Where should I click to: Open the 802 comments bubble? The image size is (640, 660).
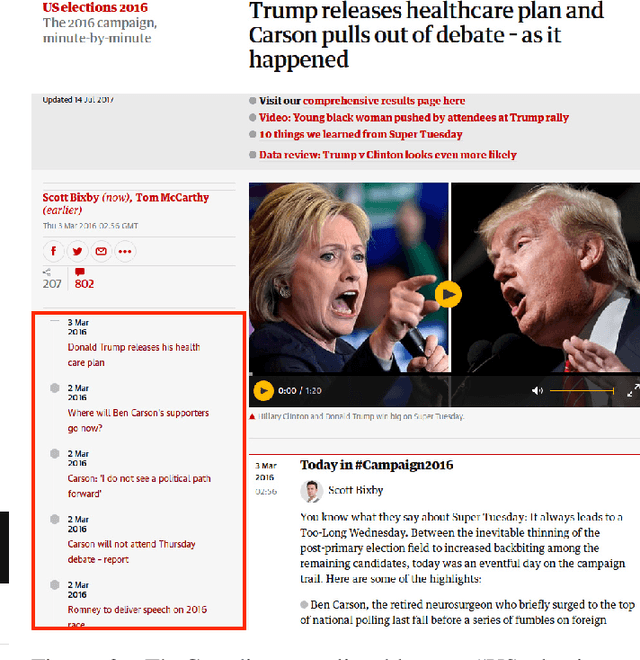tap(84, 279)
